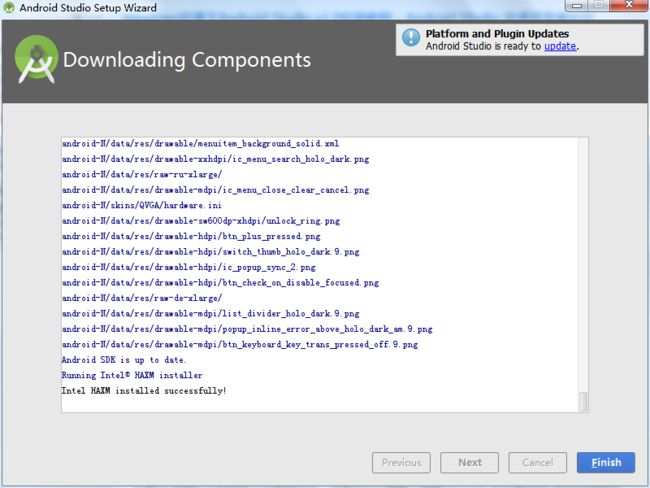Click the log scrollbar thumb
This screenshot has width=650, height=488.
pos(583,401)
